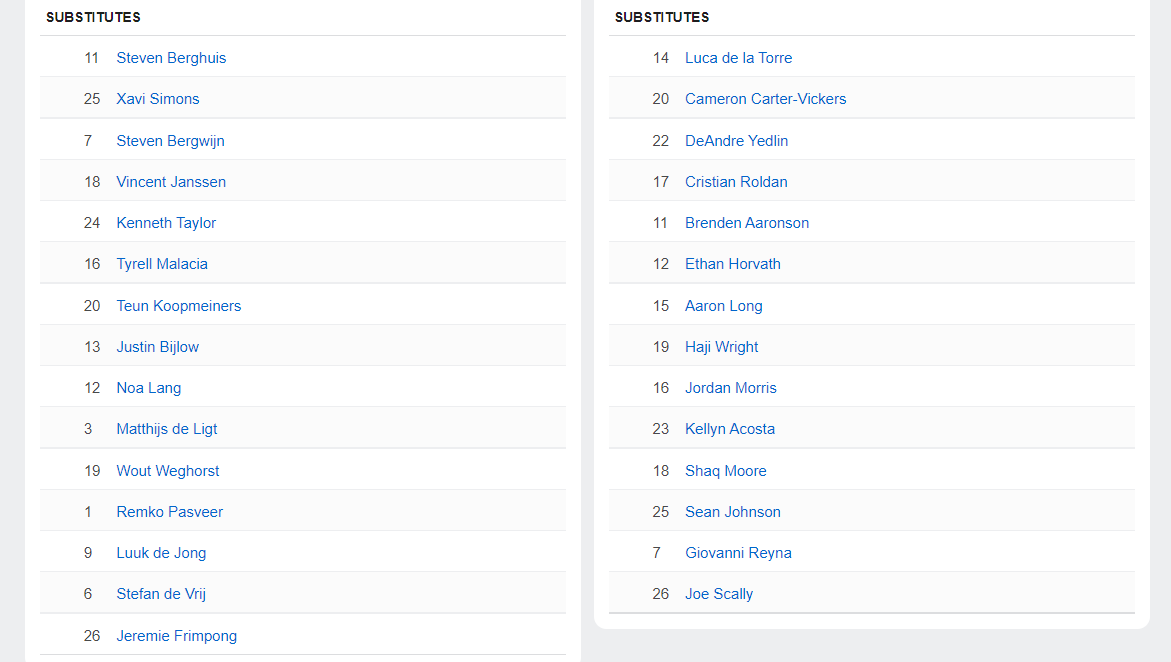
Task: Open Vincent Janssen's profile
Action: pos(171,182)
